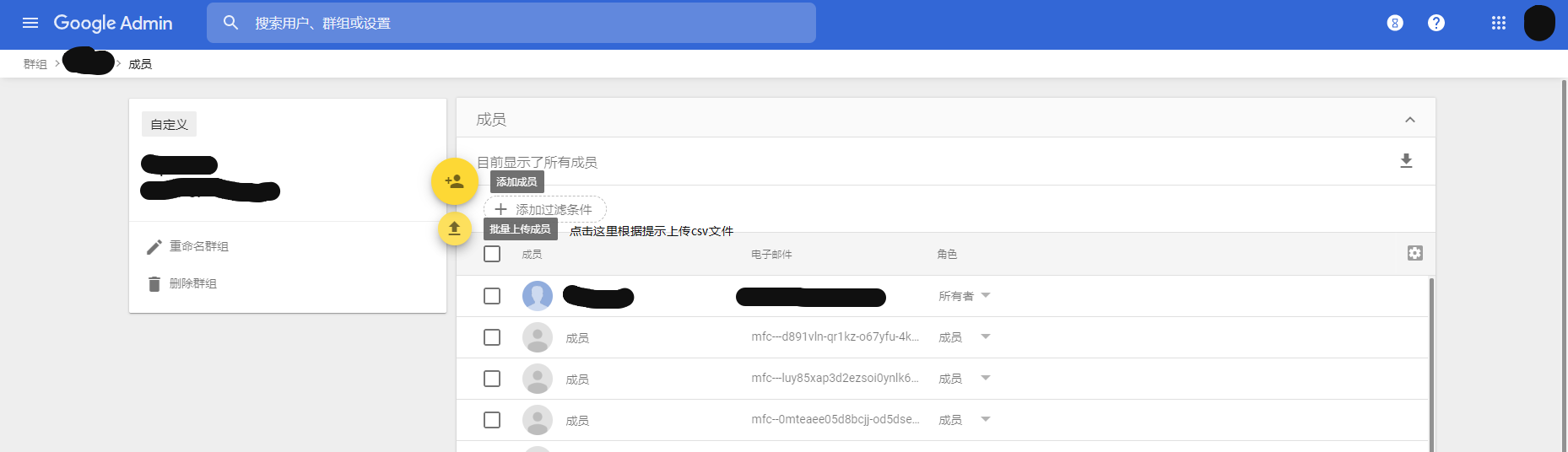
Task: Open the help question mark icon
Action: [x=1436, y=23]
